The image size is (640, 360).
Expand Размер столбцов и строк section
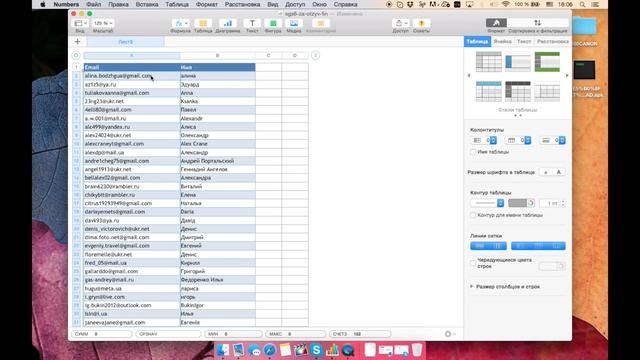tap(472, 287)
